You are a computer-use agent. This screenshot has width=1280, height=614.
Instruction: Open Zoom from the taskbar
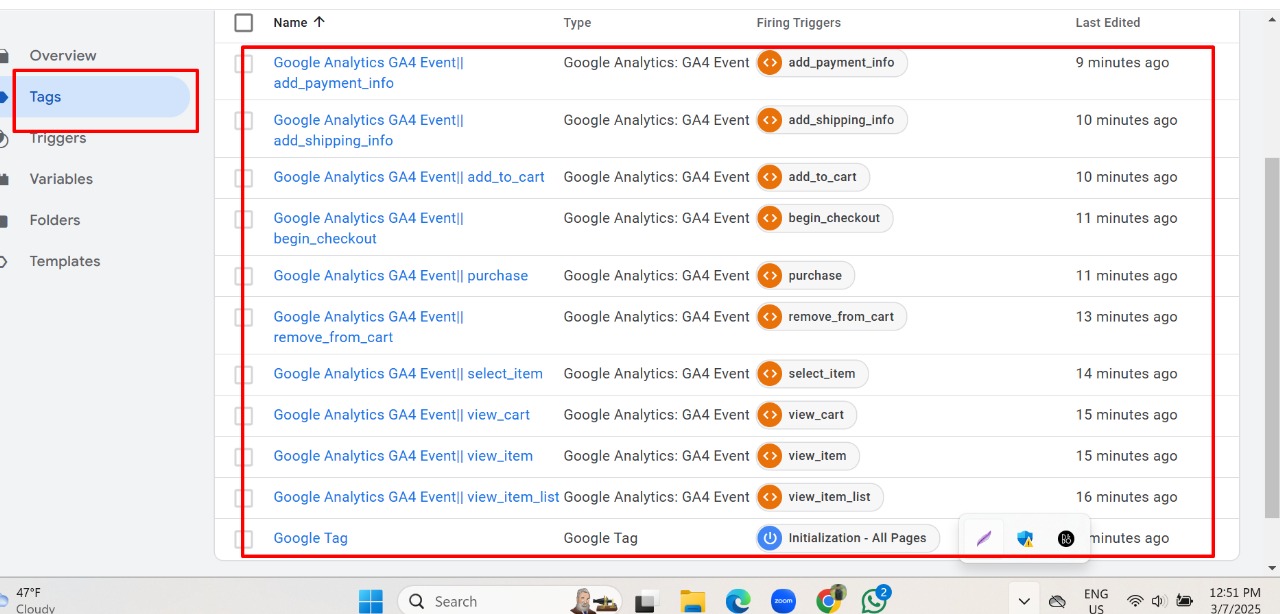click(x=783, y=601)
